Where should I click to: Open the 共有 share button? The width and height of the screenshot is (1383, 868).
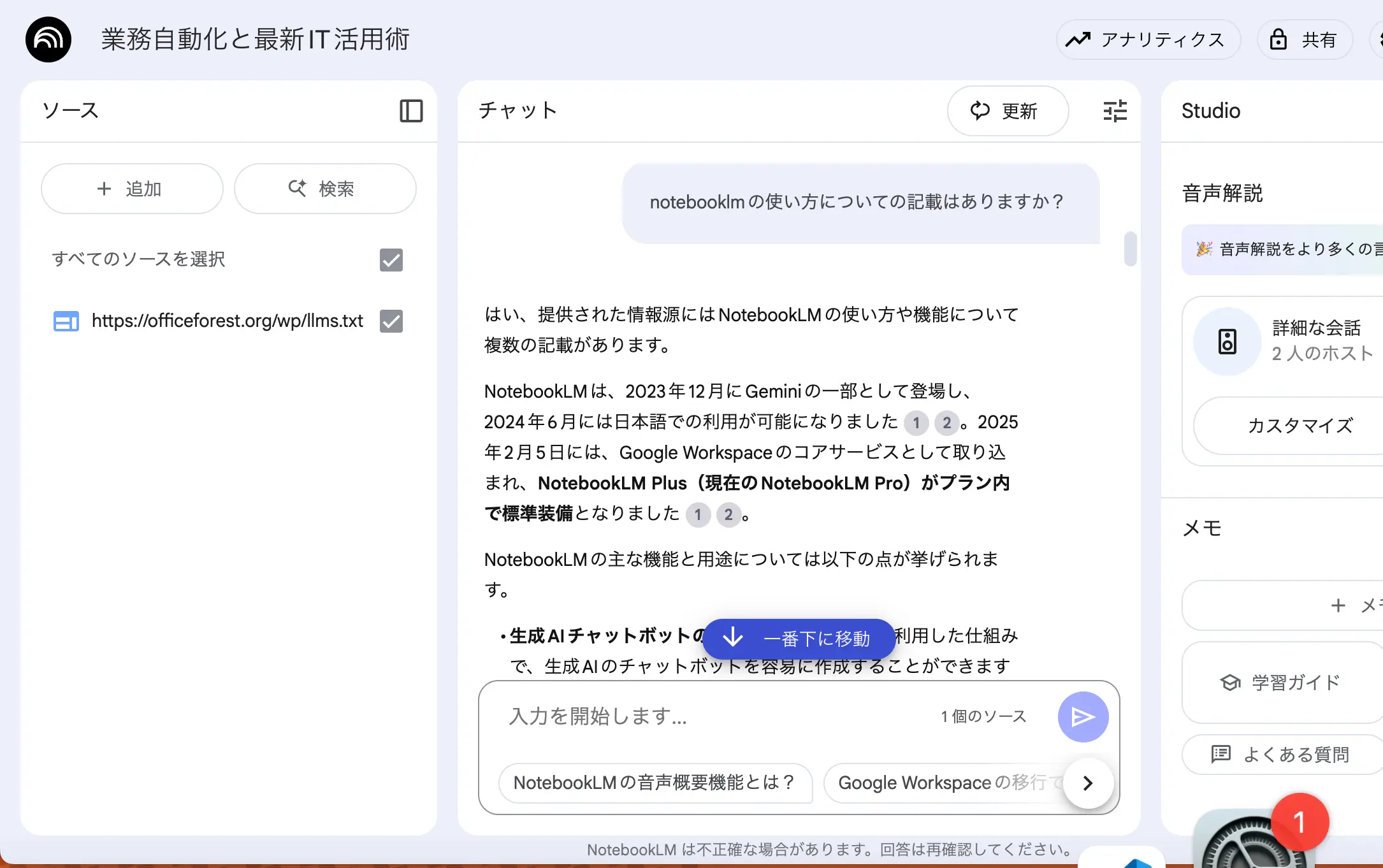[1305, 40]
